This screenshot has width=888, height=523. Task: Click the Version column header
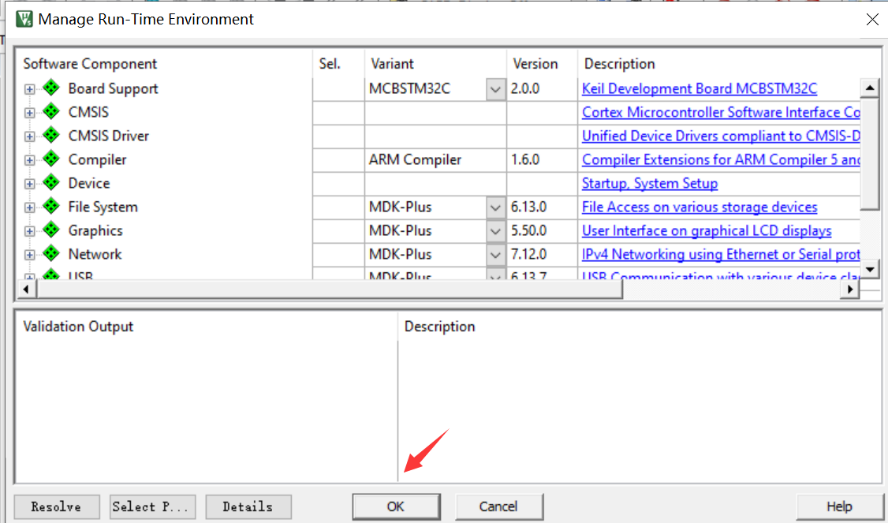pyautogui.click(x=535, y=63)
